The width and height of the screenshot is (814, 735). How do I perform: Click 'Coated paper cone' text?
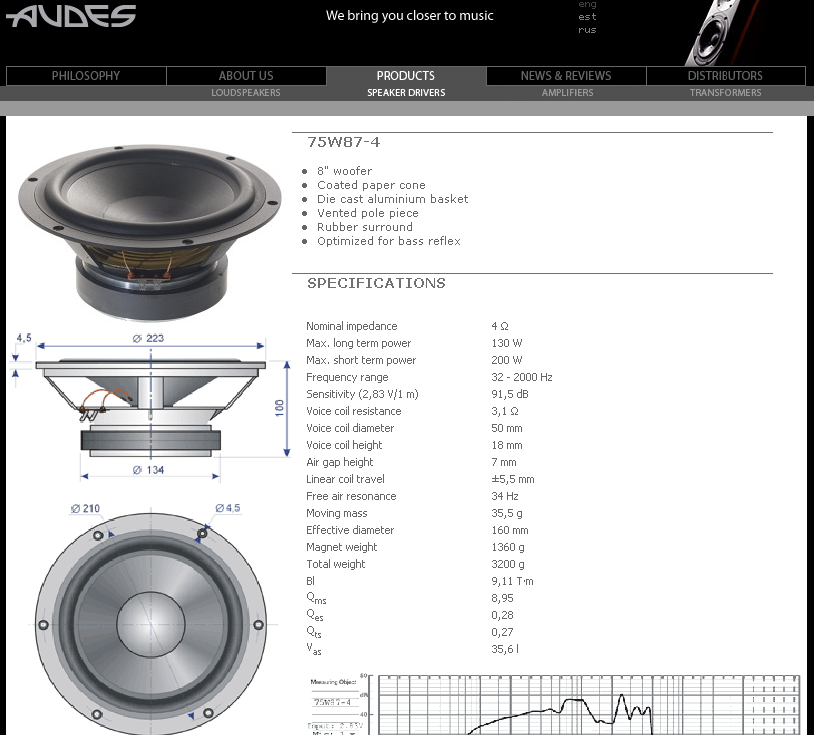point(371,185)
